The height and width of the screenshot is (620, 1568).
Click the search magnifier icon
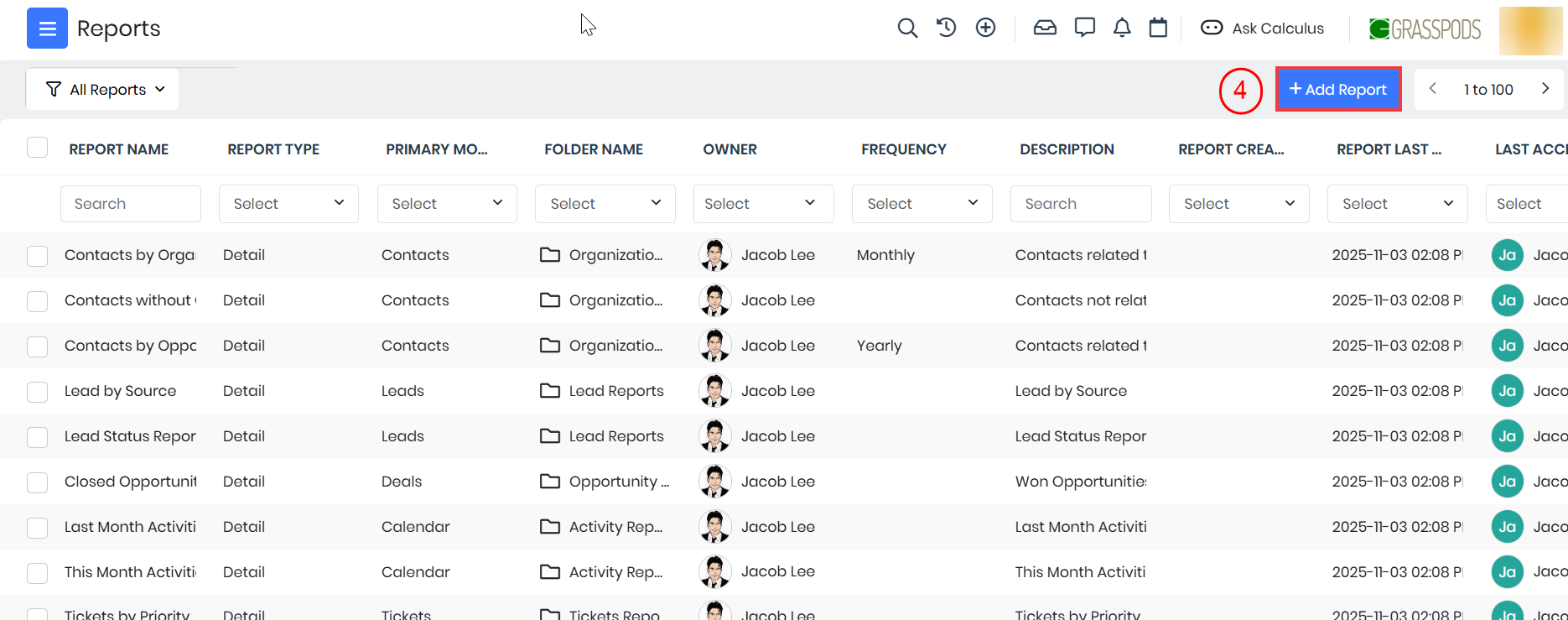[906, 28]
